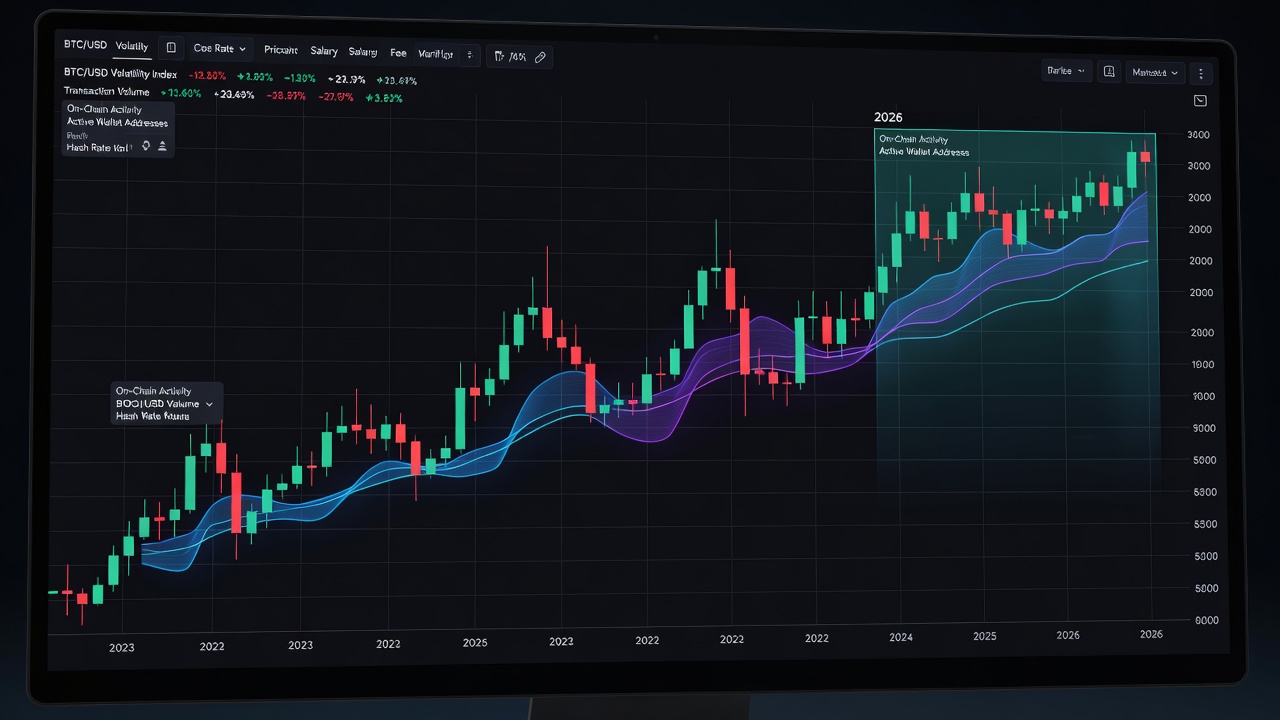Open the three-dot more options menu
The height and width of the screenshot is (720, 1280).
[1200, 74]
